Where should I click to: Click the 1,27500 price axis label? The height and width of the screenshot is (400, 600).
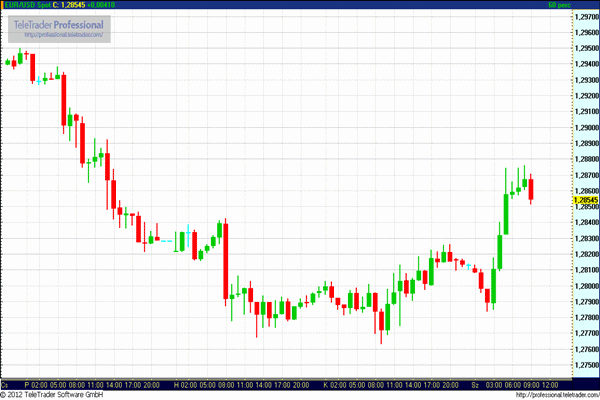pyautogui.click(x=586, y=365)
